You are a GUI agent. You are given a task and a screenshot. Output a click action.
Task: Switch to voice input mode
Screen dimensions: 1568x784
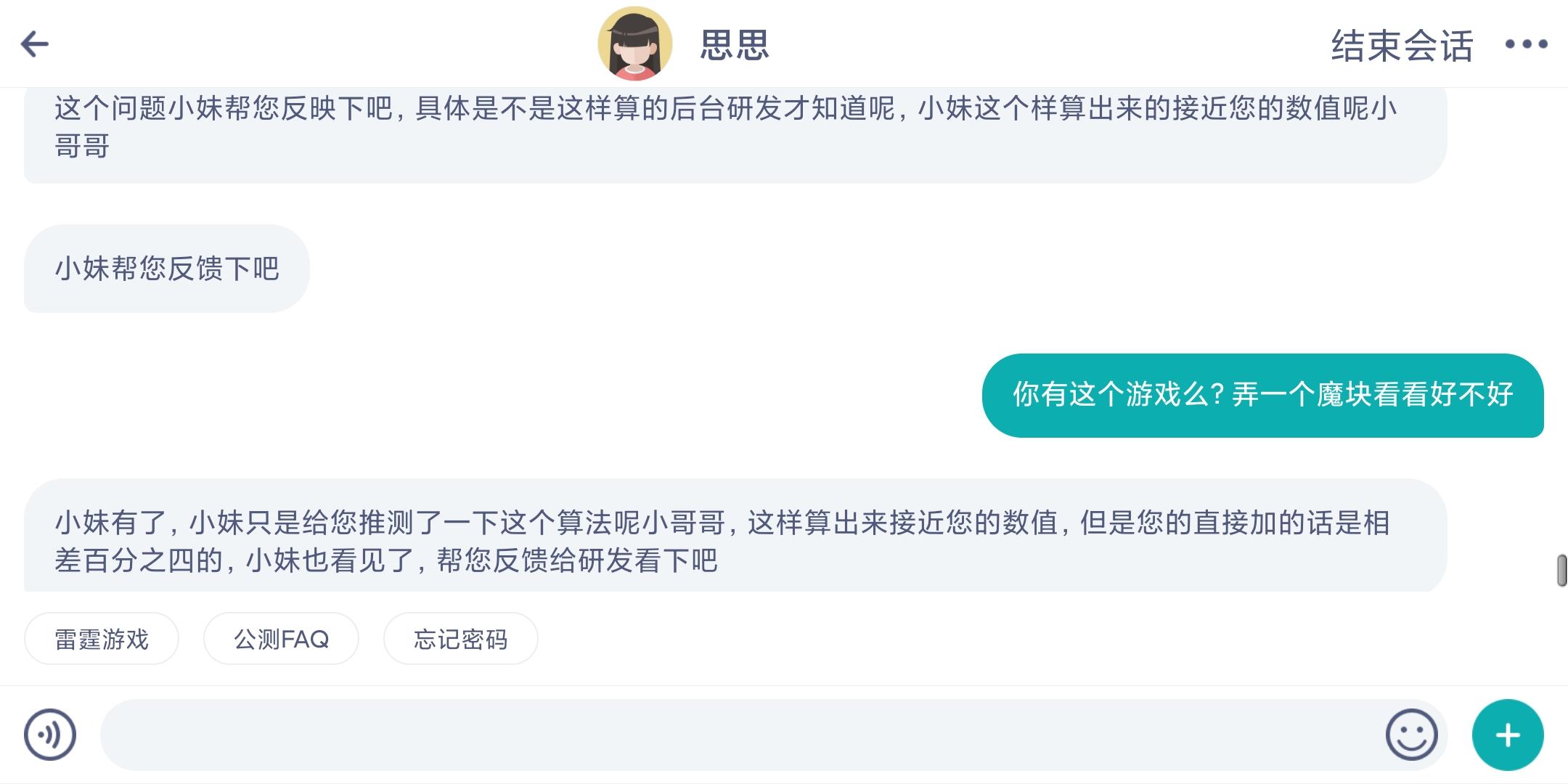(x=50, y=735)
